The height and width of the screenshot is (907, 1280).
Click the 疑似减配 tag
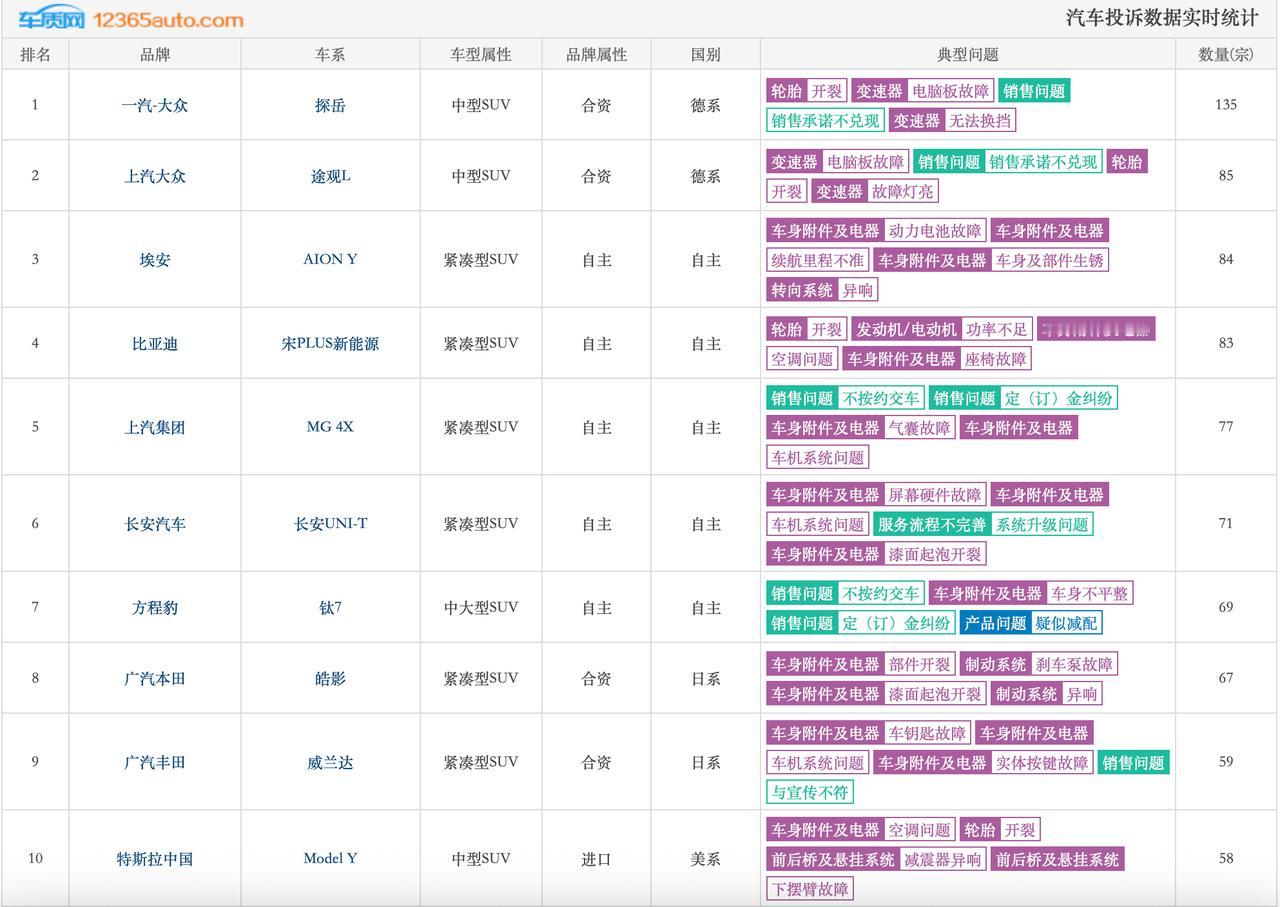[x=1066, y=623]
